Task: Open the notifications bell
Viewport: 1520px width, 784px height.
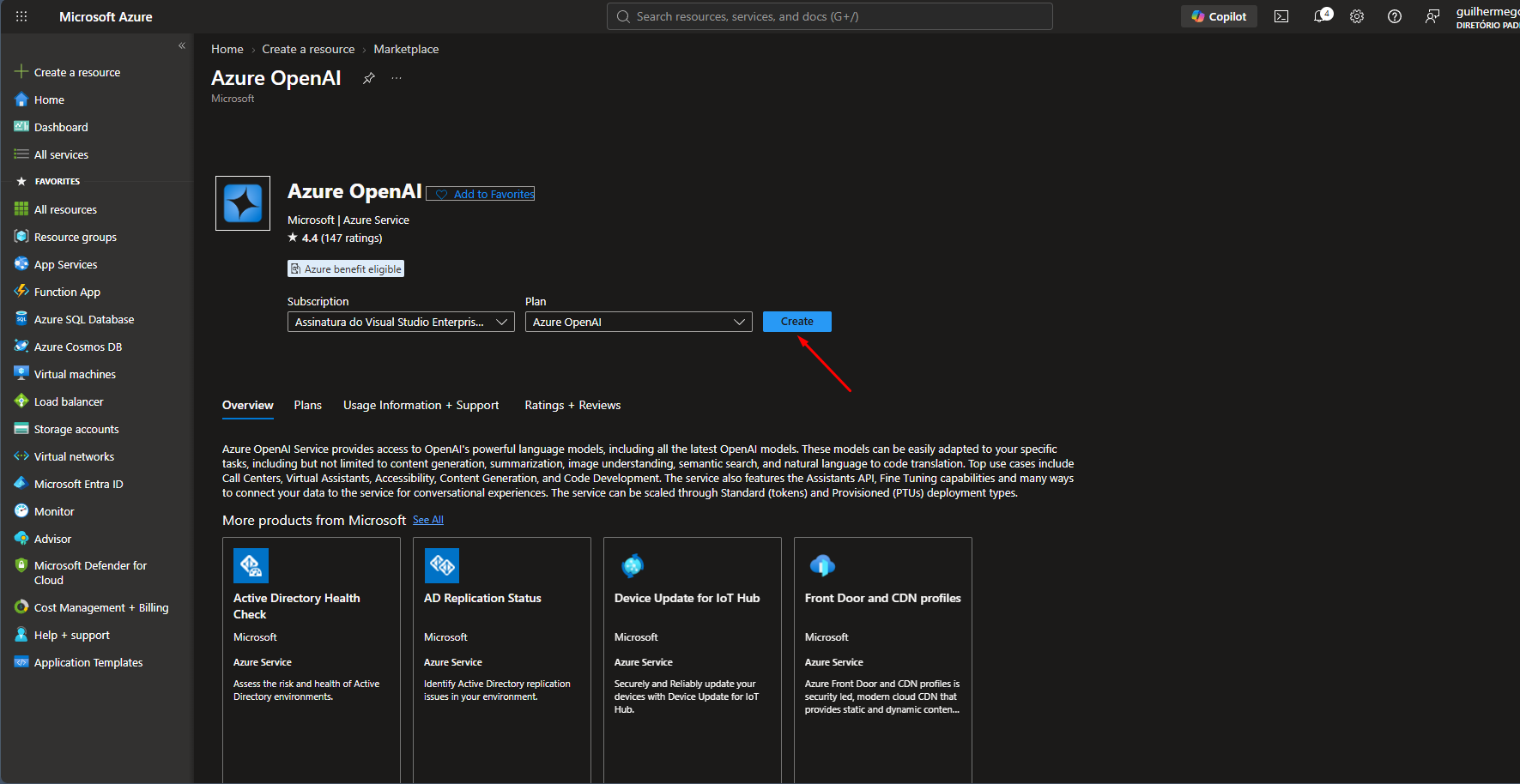Action: pos(1322,16)
